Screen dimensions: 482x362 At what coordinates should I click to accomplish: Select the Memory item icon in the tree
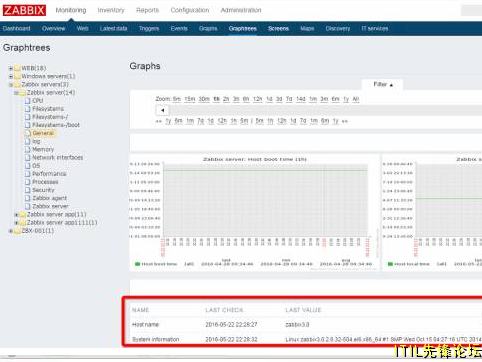28,149
